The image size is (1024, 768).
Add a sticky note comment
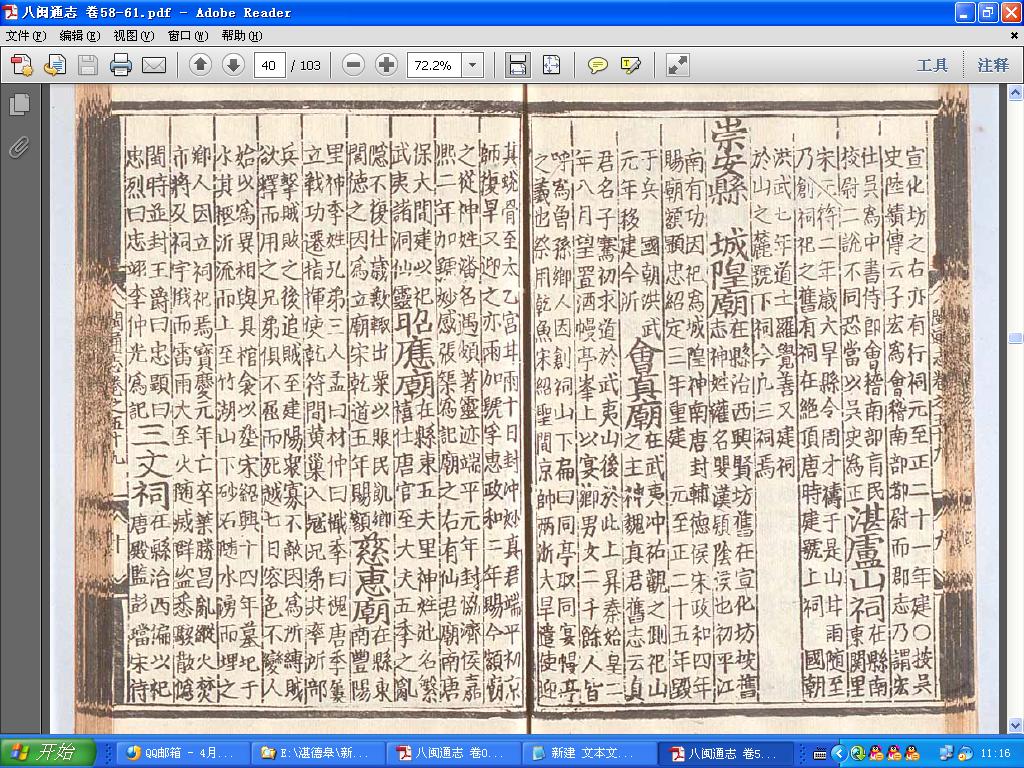point(597,65)
